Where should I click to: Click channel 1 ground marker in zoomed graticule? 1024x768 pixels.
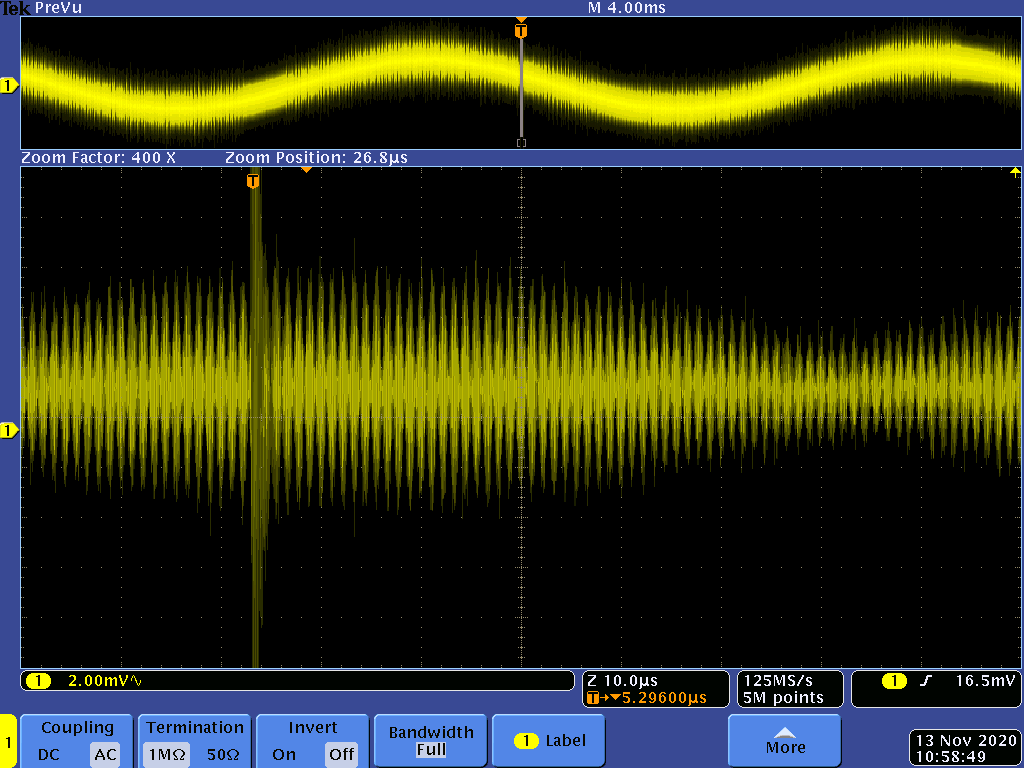click(9, 430)
